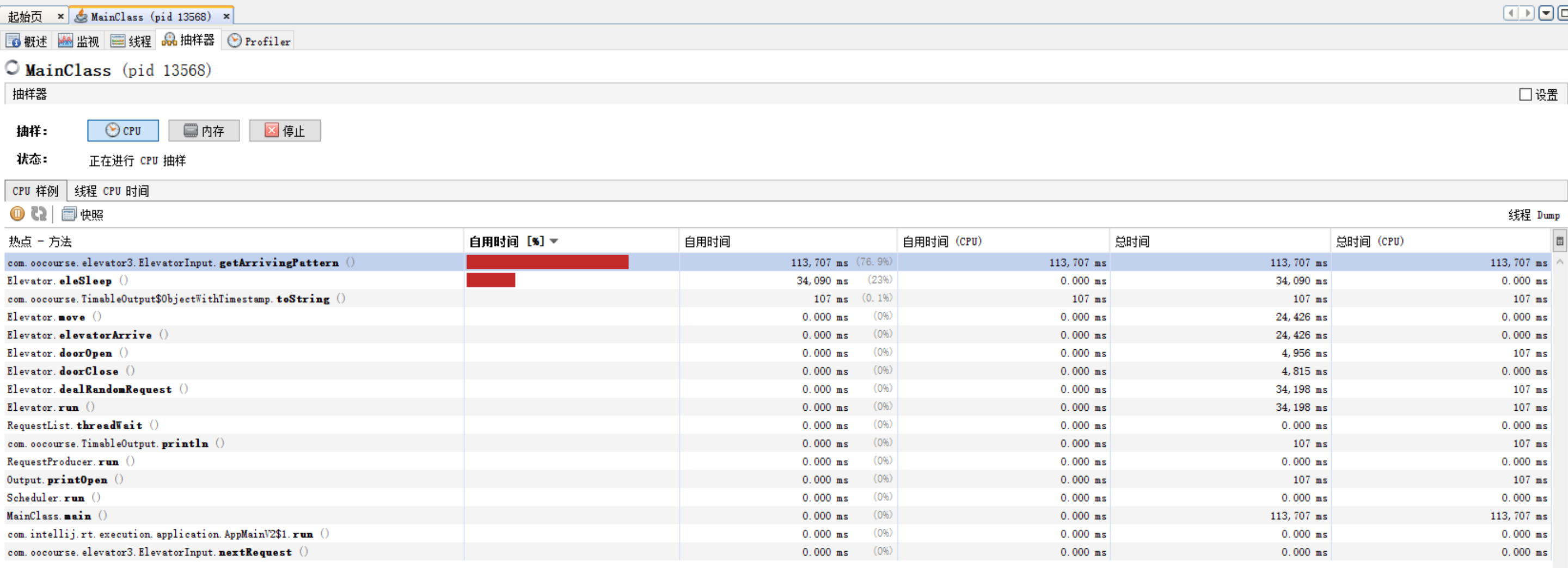This screenshot has width=1568, height=568.
Task: Start CPU sampling with the CPU button
Action: click(x=123, y=131)
